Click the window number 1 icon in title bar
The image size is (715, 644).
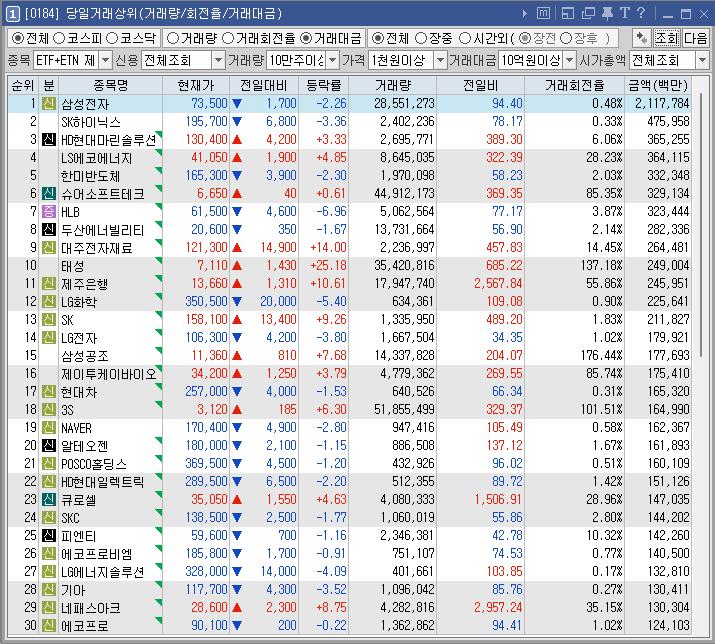(12, 14)
